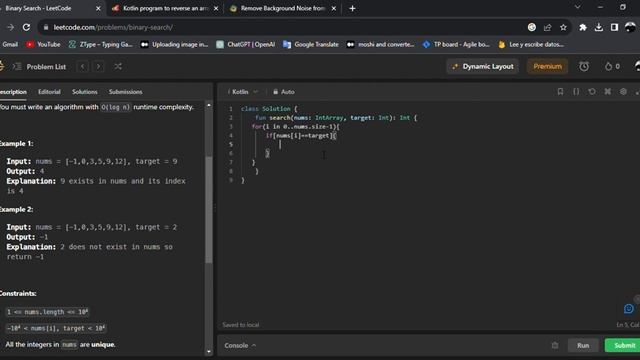This screenshot has height=360, width=640.
Task: Select the Description tab
Action: [13, 92]
